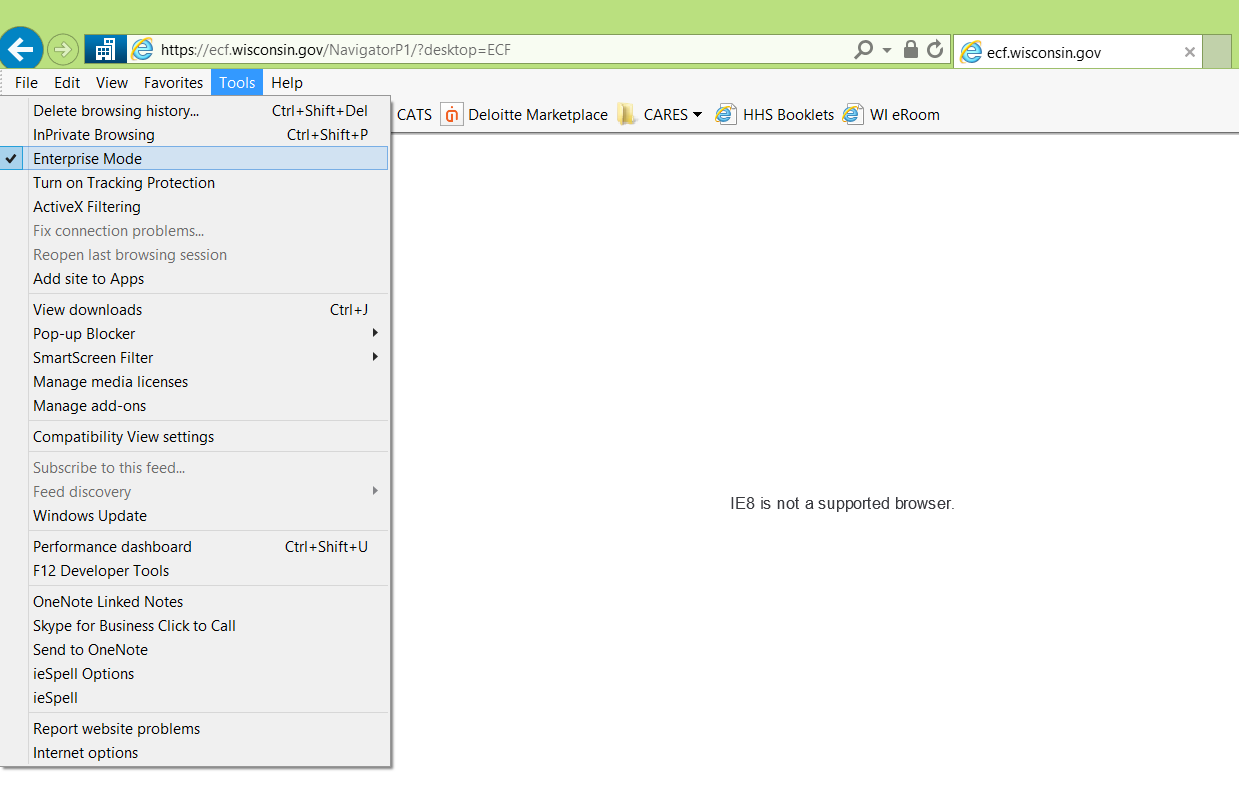Screen dimensions: 1239x790
Task: Turn on Tracking Protection
Action: click(124, 183)
